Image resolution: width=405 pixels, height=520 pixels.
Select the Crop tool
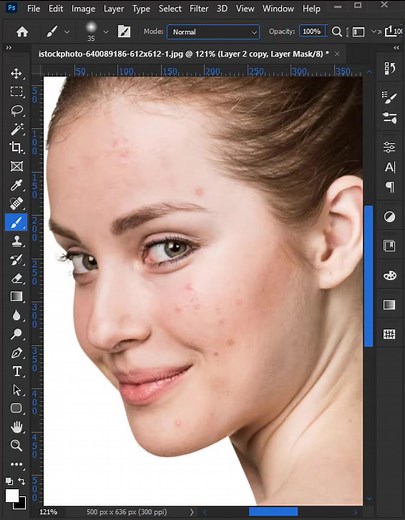click(x=16, y=147)
